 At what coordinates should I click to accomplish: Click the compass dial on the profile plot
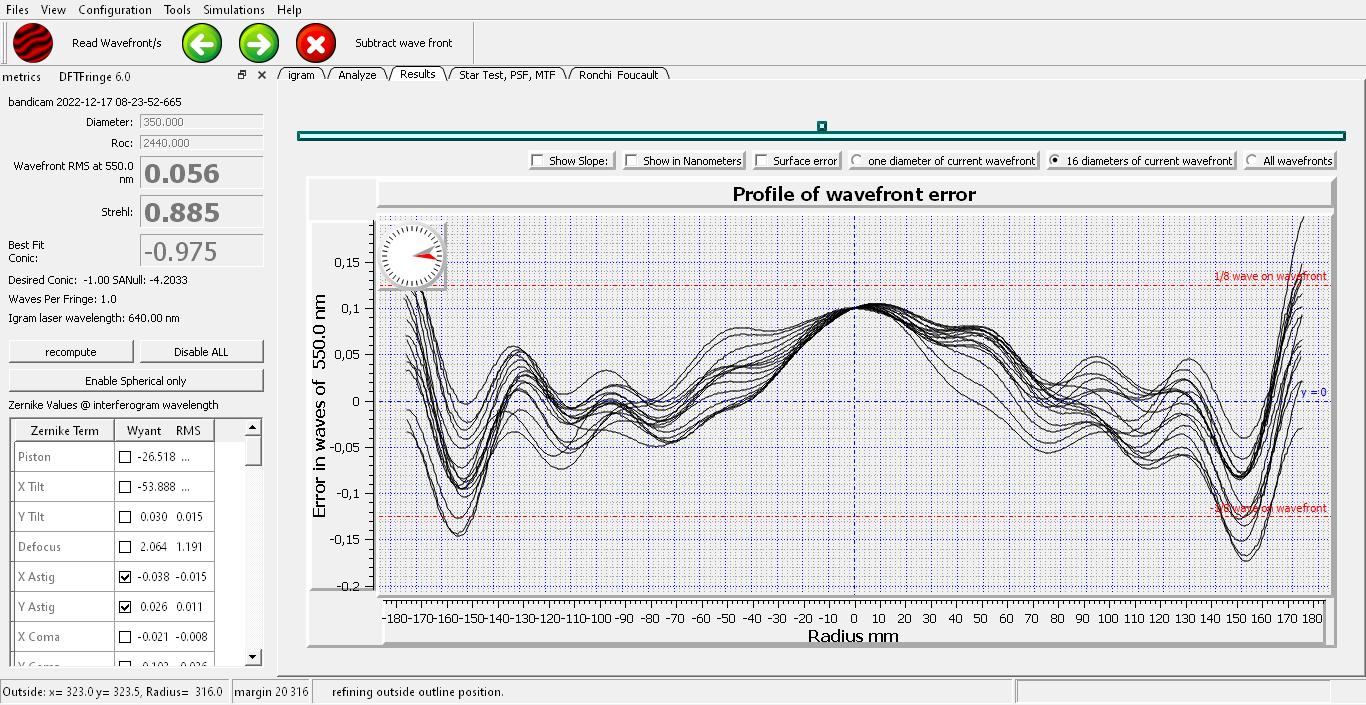tap(411, 256)
